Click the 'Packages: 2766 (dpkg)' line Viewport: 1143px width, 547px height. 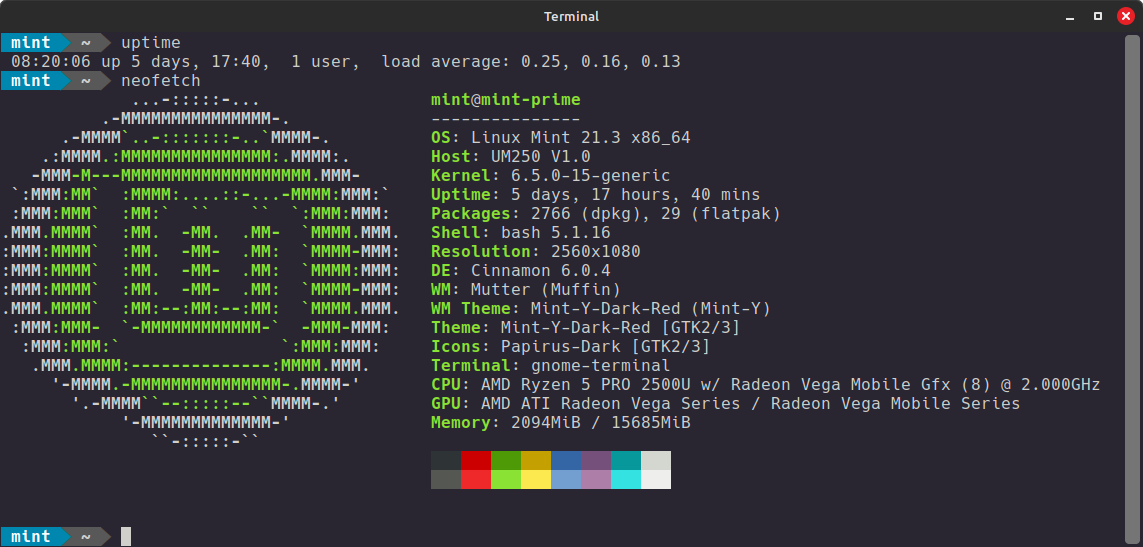coord(606,214)
